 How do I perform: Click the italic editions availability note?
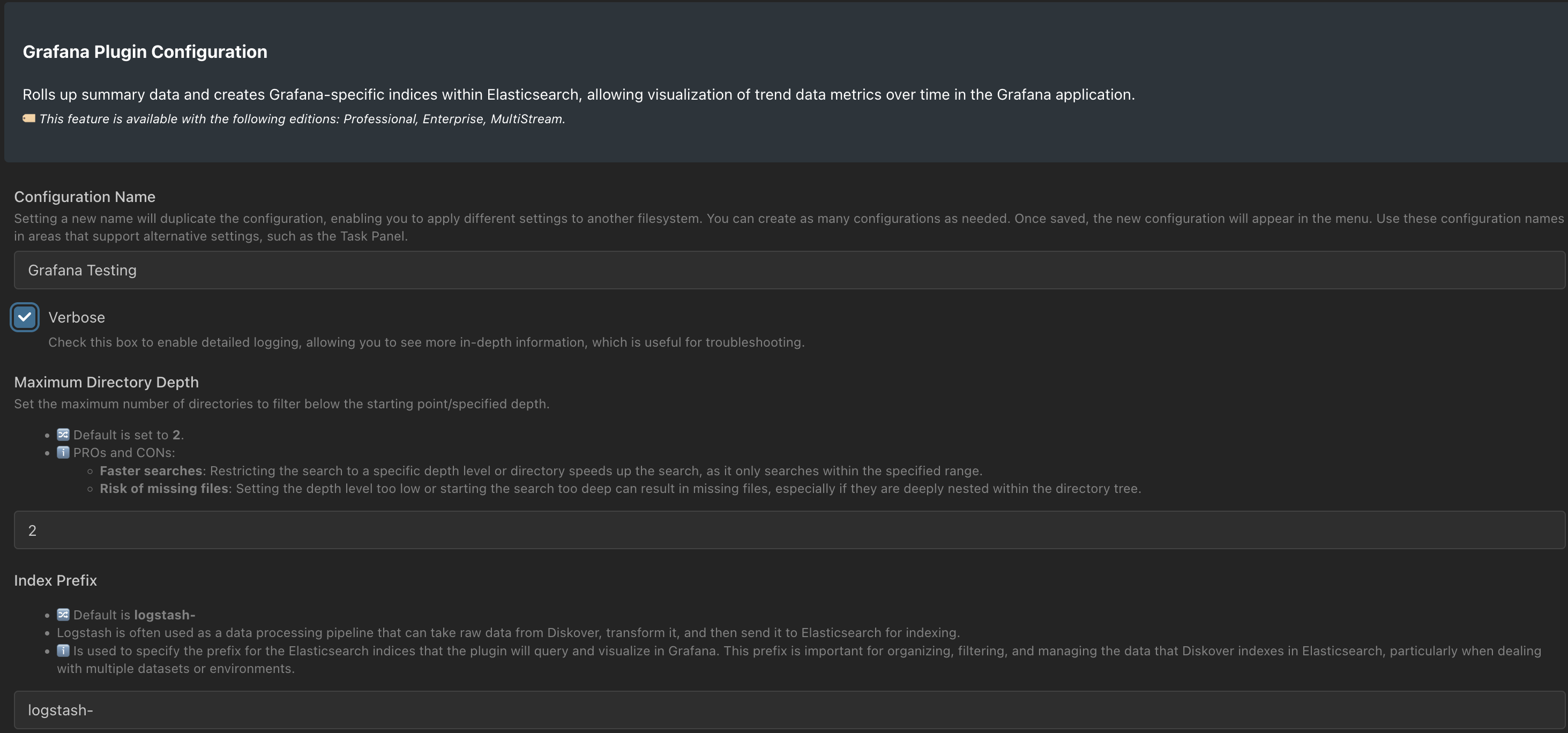pyautogui.click(x=302, y=119)
